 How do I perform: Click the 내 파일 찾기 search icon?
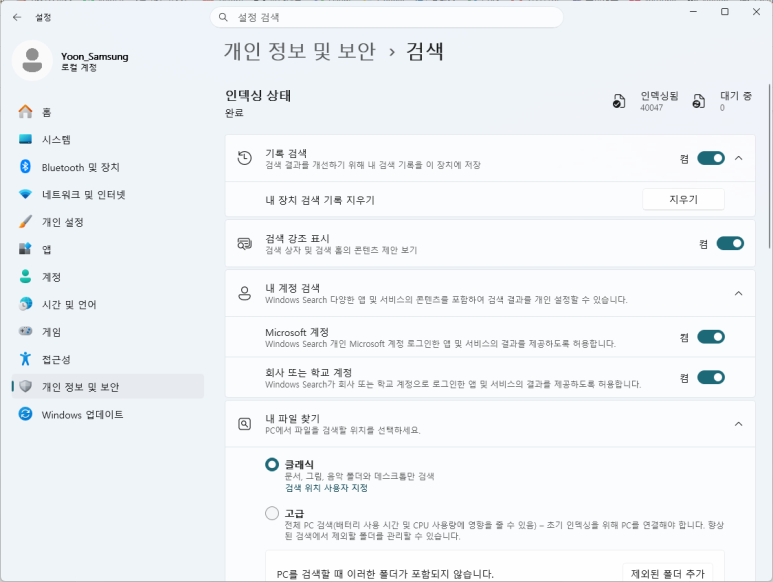pos(245,424)
